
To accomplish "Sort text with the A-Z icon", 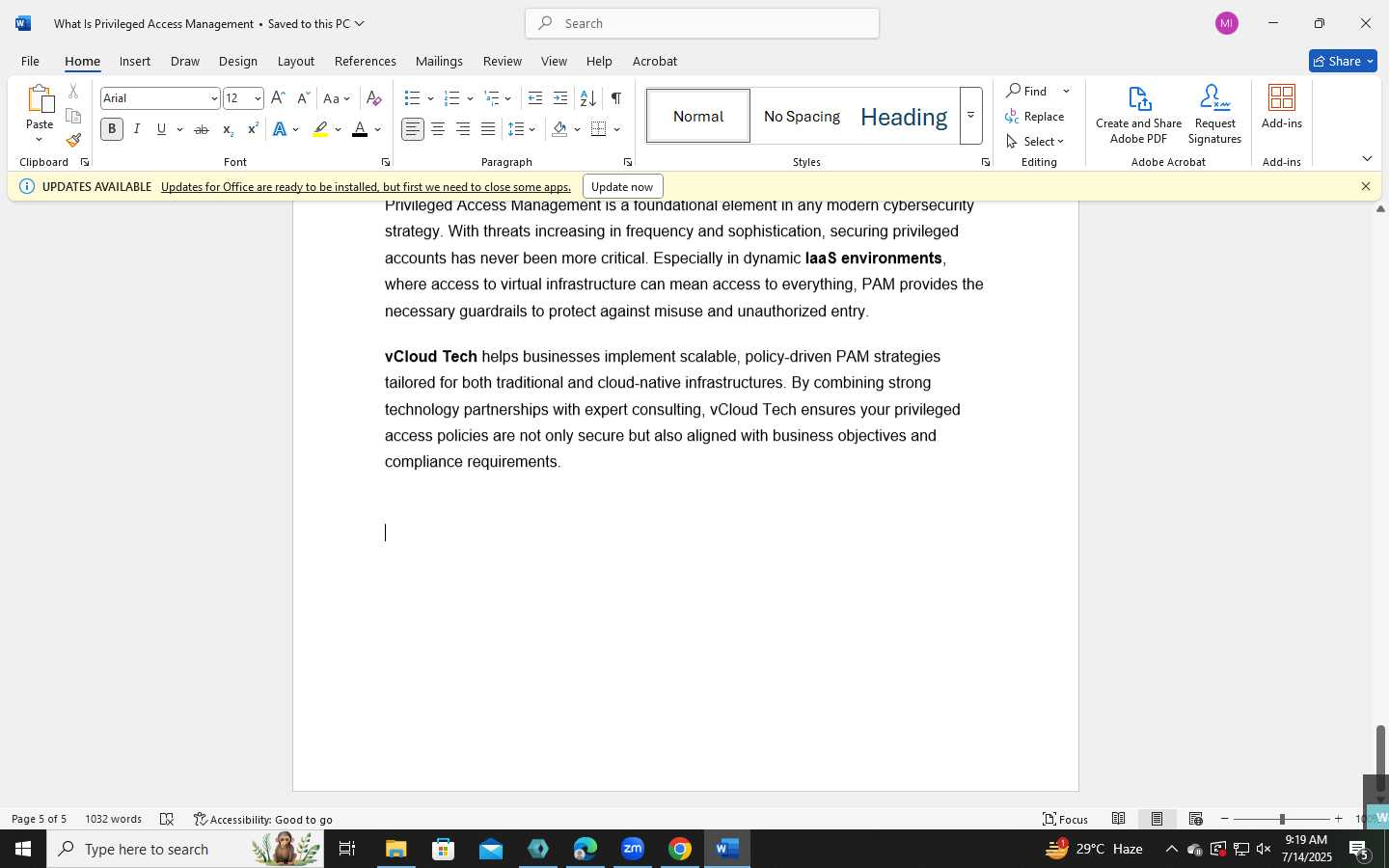I will click(587, 98).
